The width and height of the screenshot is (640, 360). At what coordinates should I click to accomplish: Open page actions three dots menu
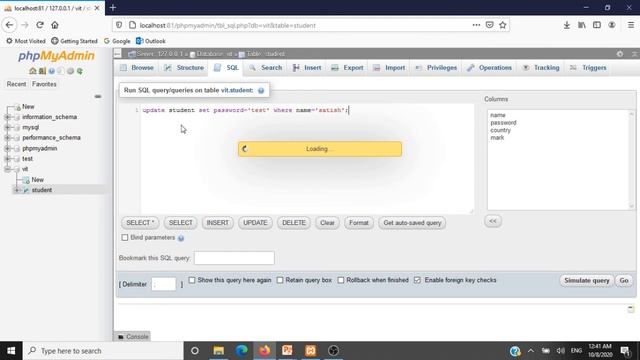click(476, 25)
